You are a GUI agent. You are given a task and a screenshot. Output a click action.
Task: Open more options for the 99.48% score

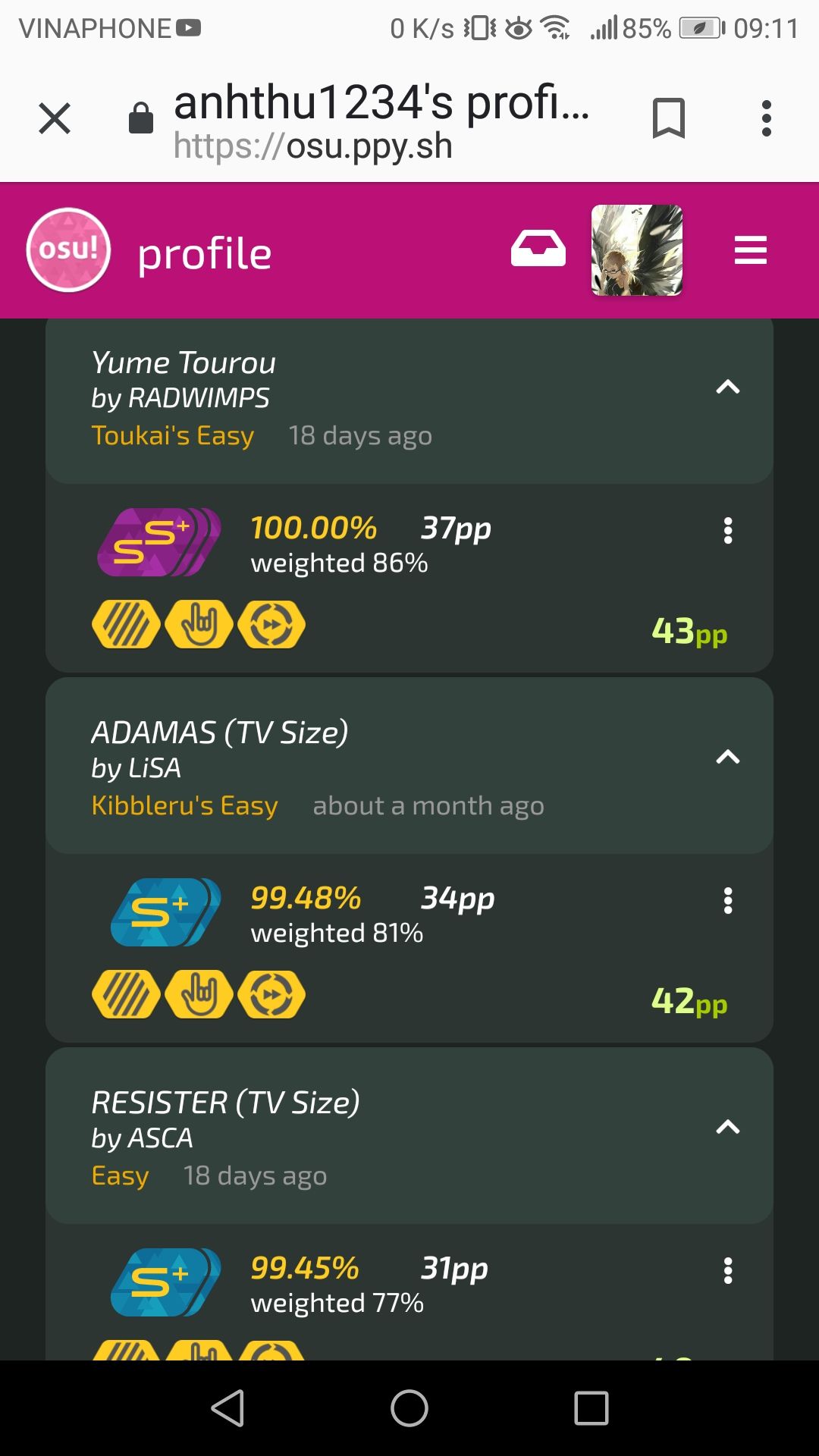click(727, 901)
